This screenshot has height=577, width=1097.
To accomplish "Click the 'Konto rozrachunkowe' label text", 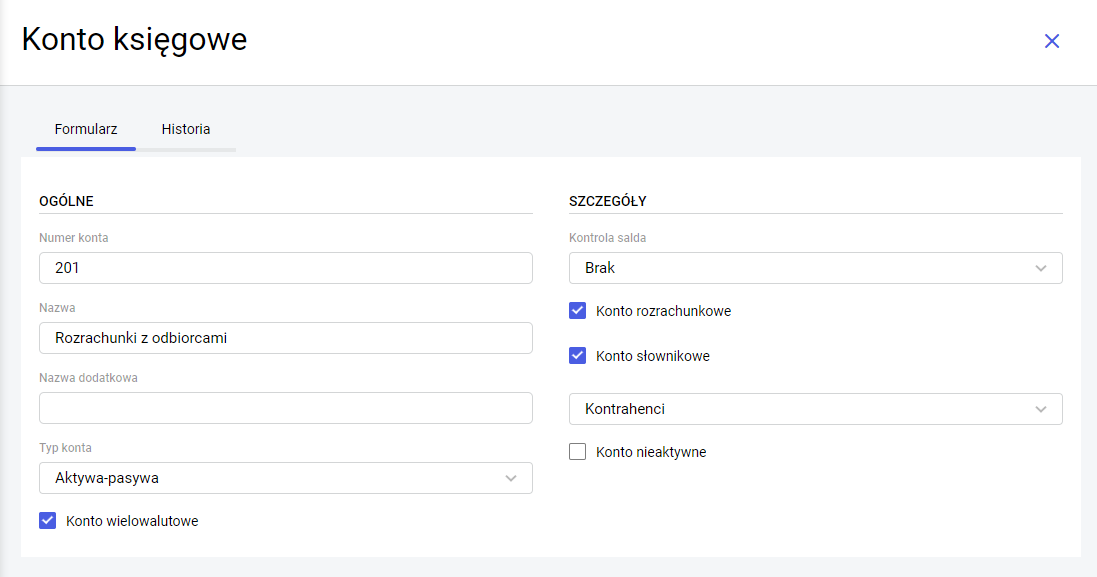I will 663,311.
